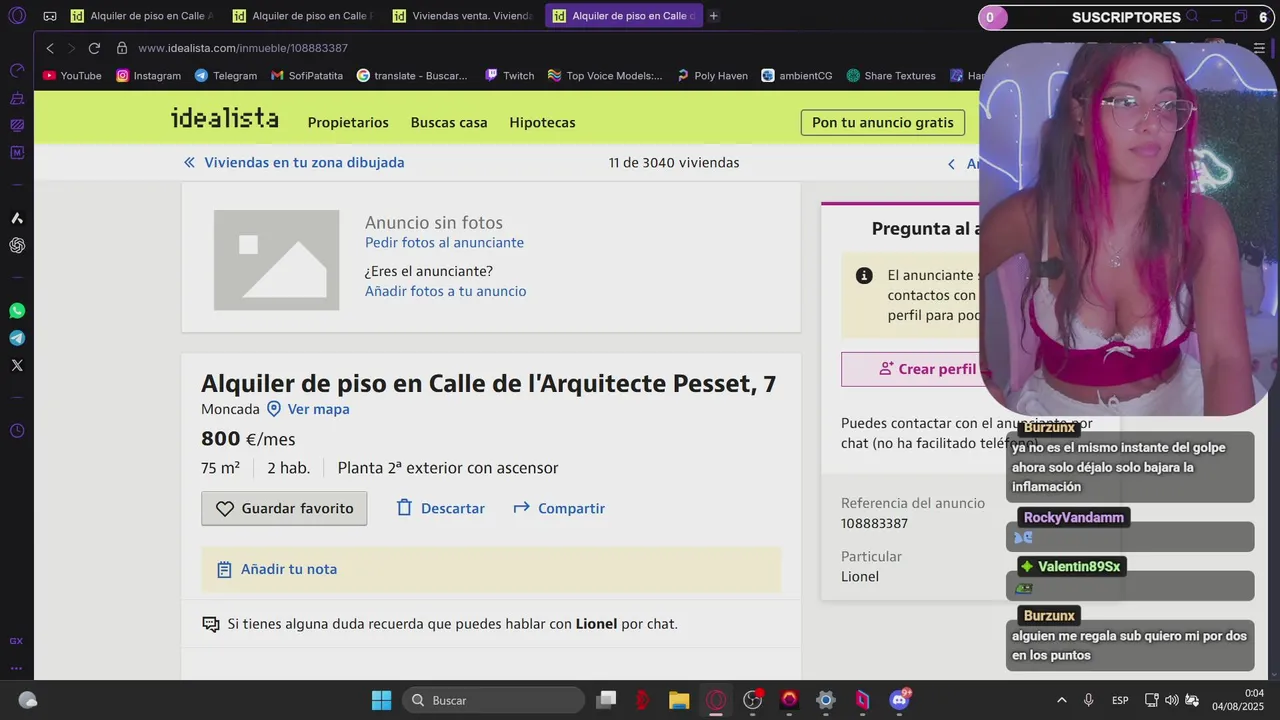Open the ESP language indicator

pyautogui.click(x=1120, y=700)
